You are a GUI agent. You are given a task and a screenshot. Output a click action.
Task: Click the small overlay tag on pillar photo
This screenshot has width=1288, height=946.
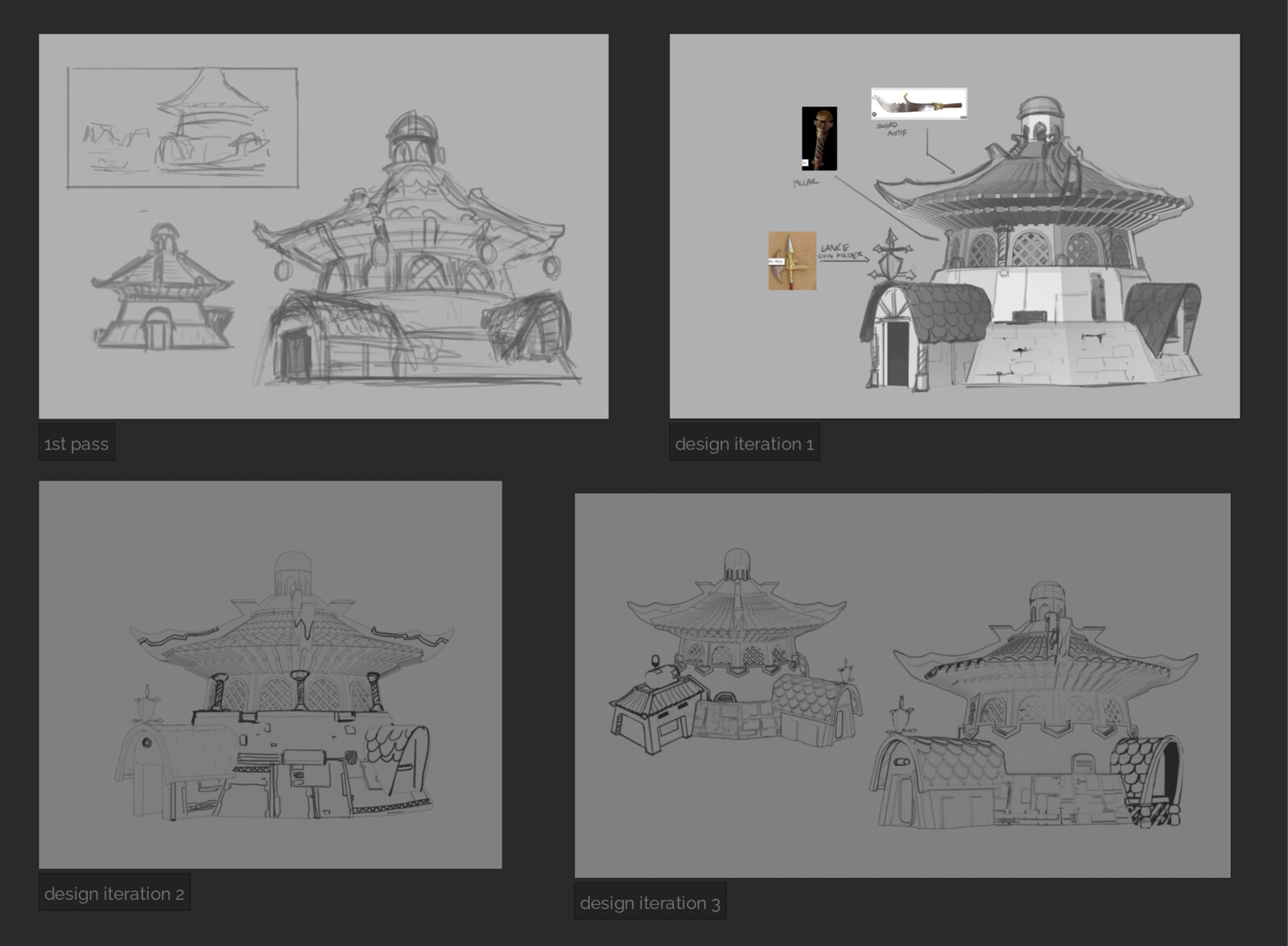(804, 163)
